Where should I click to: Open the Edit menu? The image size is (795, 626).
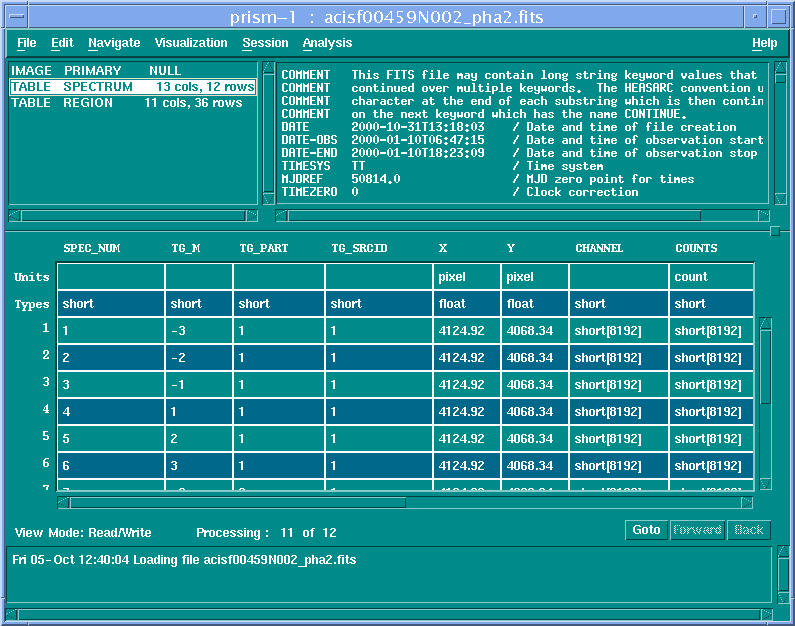pyautogui.click(x=62, y=43)
